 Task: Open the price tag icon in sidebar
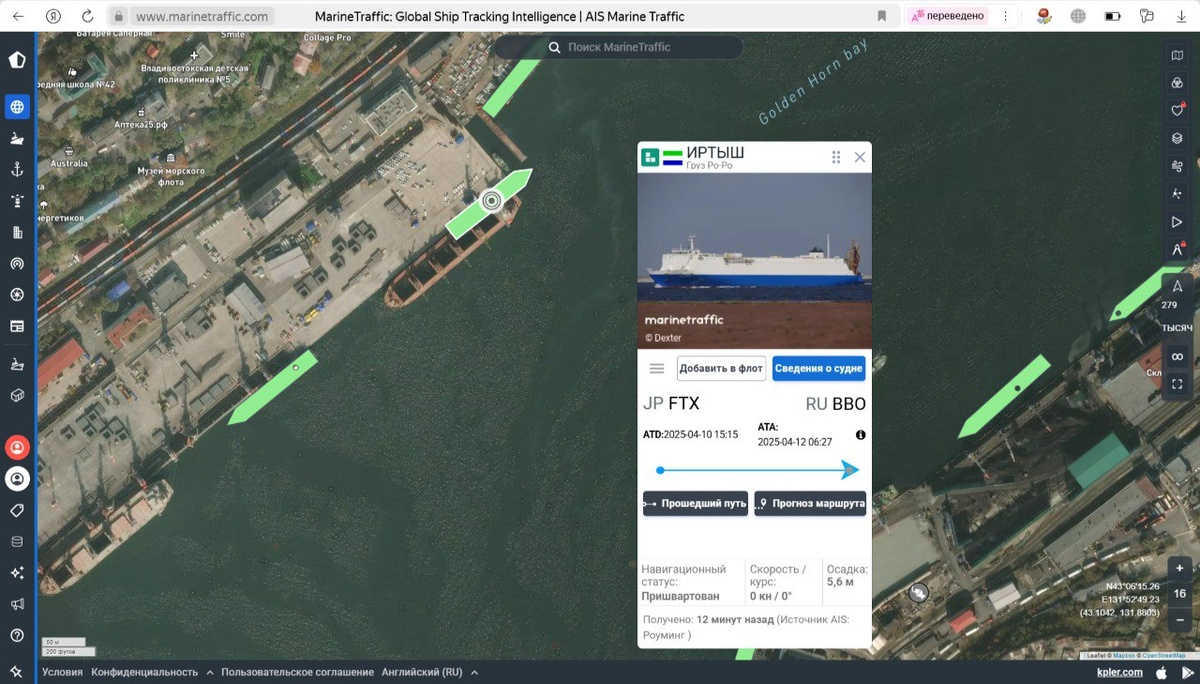16,510
